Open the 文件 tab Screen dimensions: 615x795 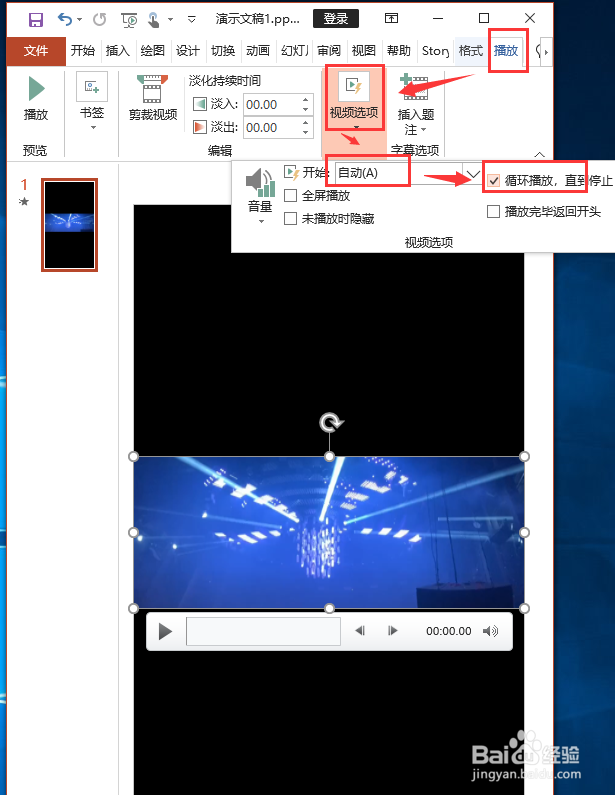(36, 51)
